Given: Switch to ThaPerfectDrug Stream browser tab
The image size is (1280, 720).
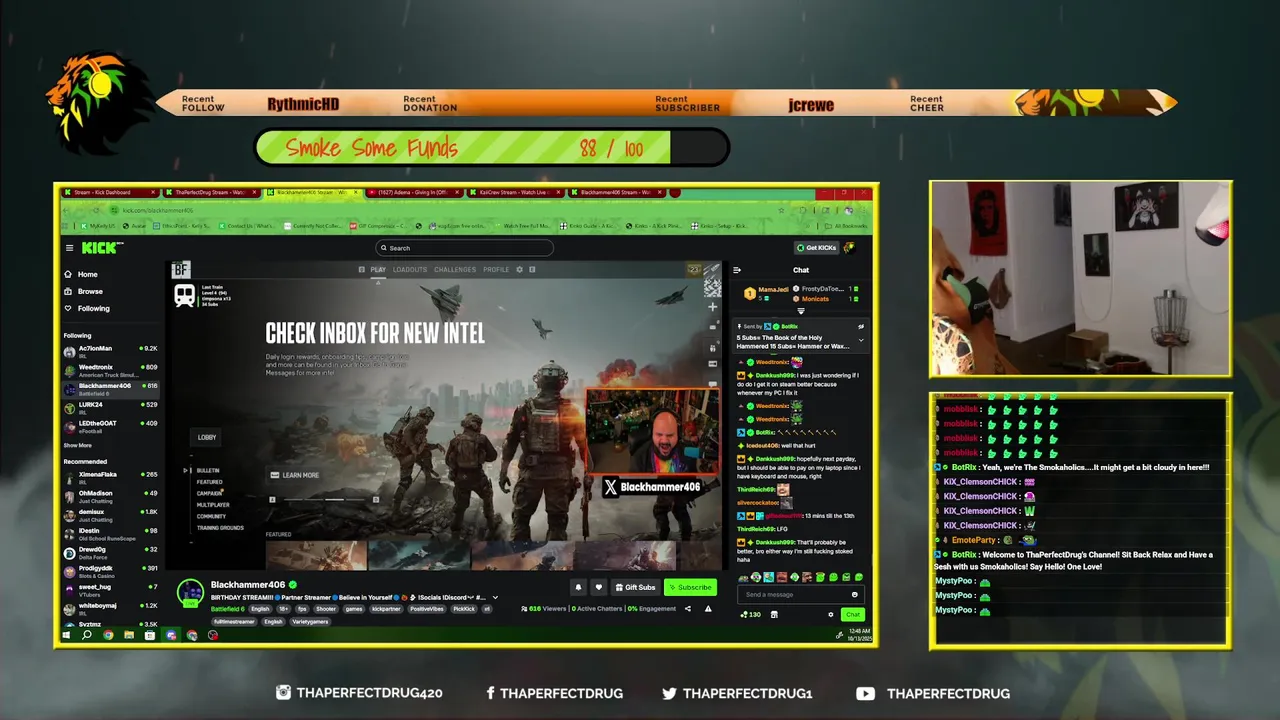Looking at the screenshot, I should 210,192.
